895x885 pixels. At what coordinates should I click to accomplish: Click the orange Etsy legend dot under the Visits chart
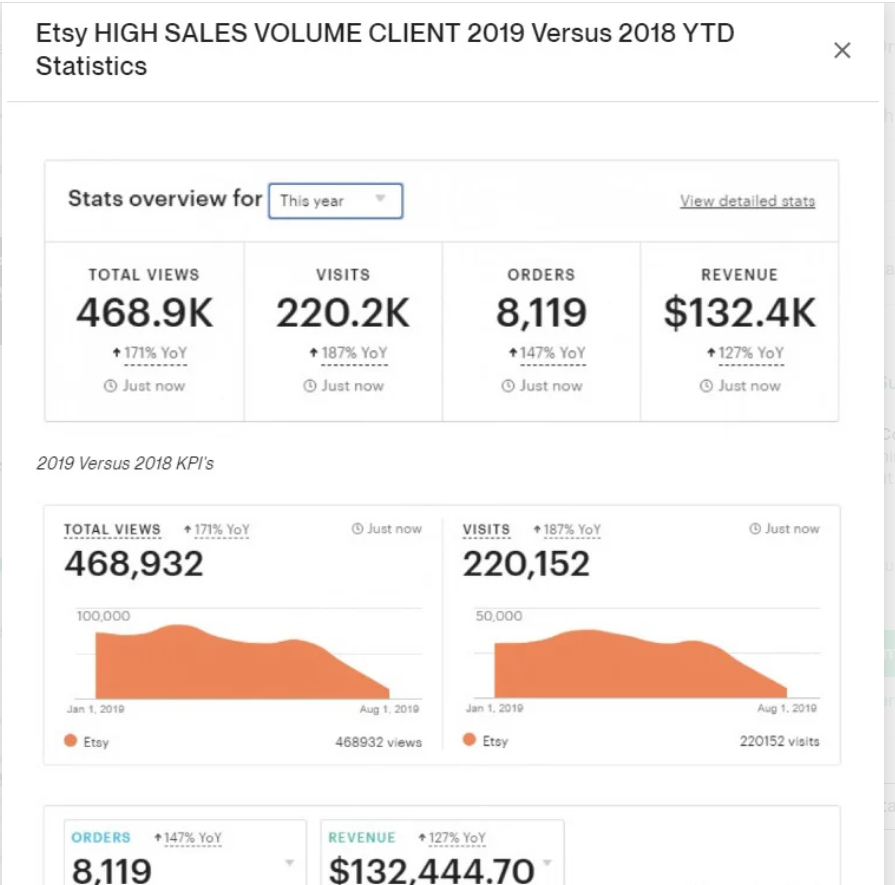pyautogui.click(x=469, y=741)
